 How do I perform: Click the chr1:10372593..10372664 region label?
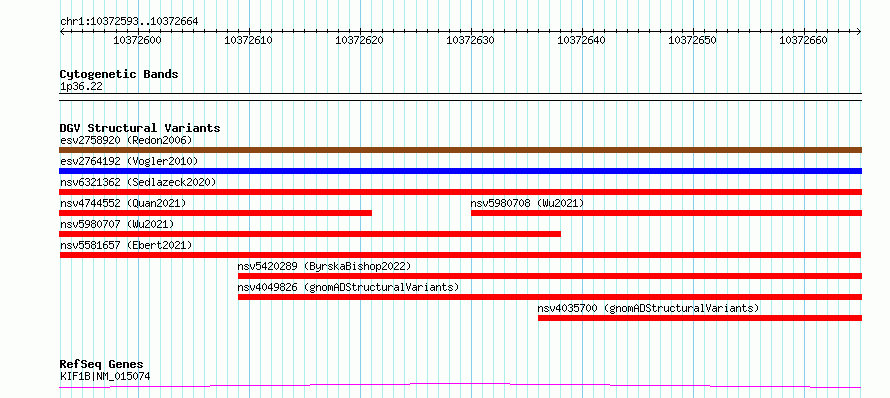tap(129, 22)
